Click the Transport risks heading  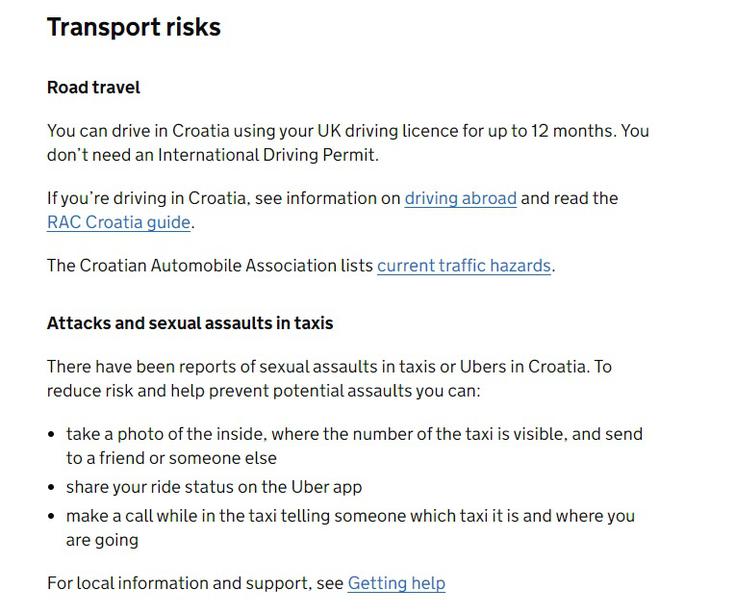click(x=134, y=27)
